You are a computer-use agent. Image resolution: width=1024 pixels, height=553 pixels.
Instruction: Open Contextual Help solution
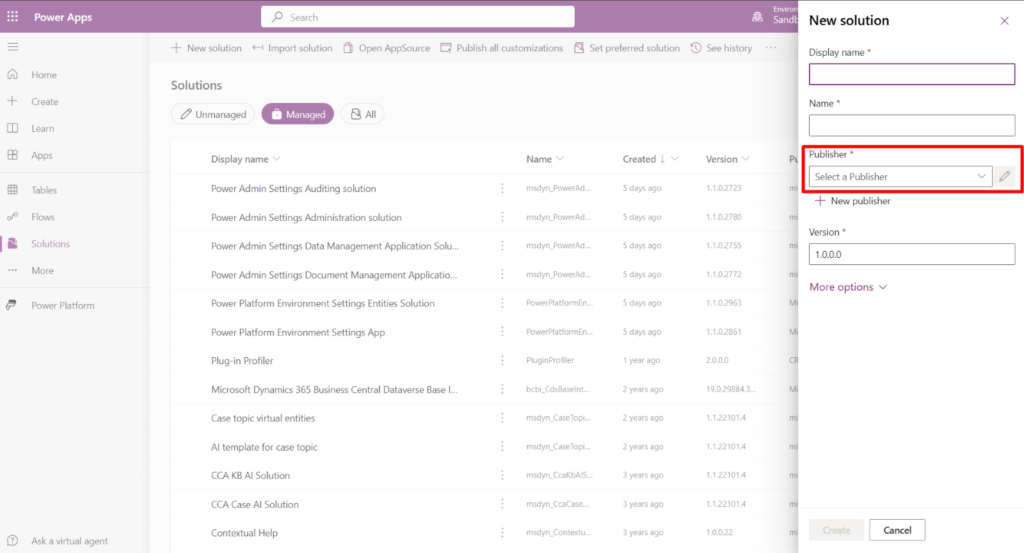244,533
